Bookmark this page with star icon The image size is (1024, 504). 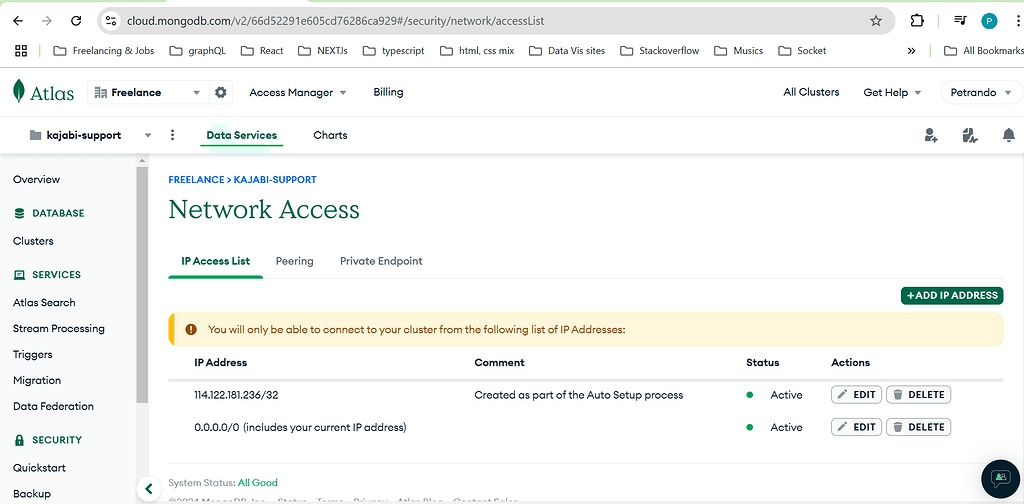tap(876, 21)
